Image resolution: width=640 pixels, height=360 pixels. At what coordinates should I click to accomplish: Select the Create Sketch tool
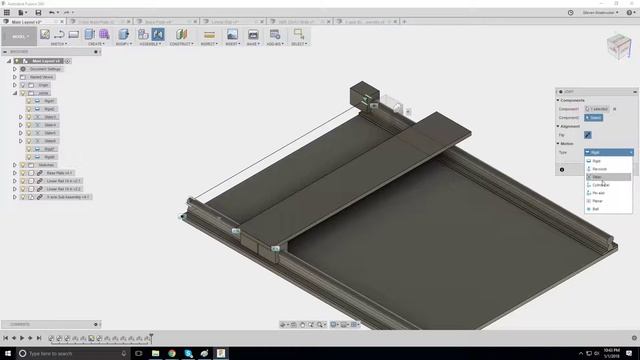(44, 34)
